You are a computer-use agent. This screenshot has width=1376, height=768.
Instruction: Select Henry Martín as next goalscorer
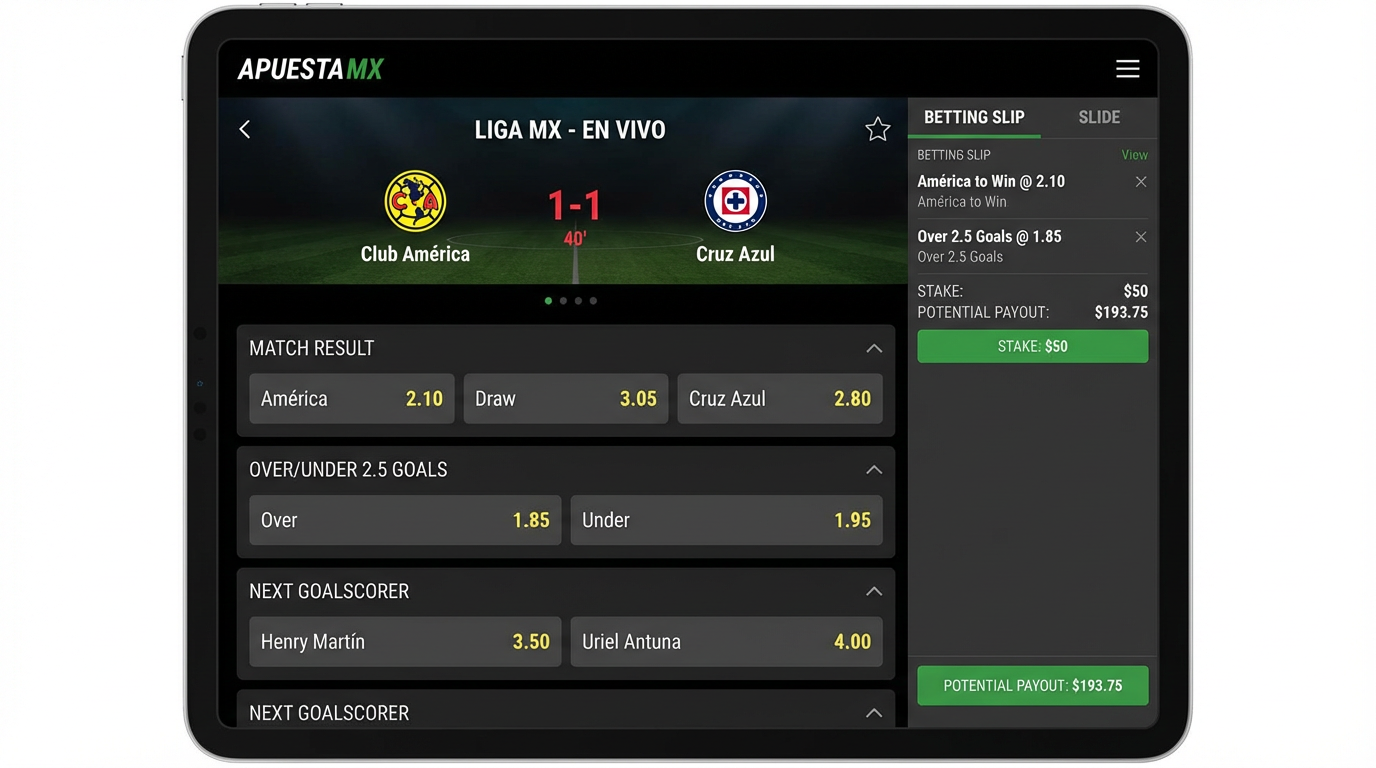coord(404,641)
